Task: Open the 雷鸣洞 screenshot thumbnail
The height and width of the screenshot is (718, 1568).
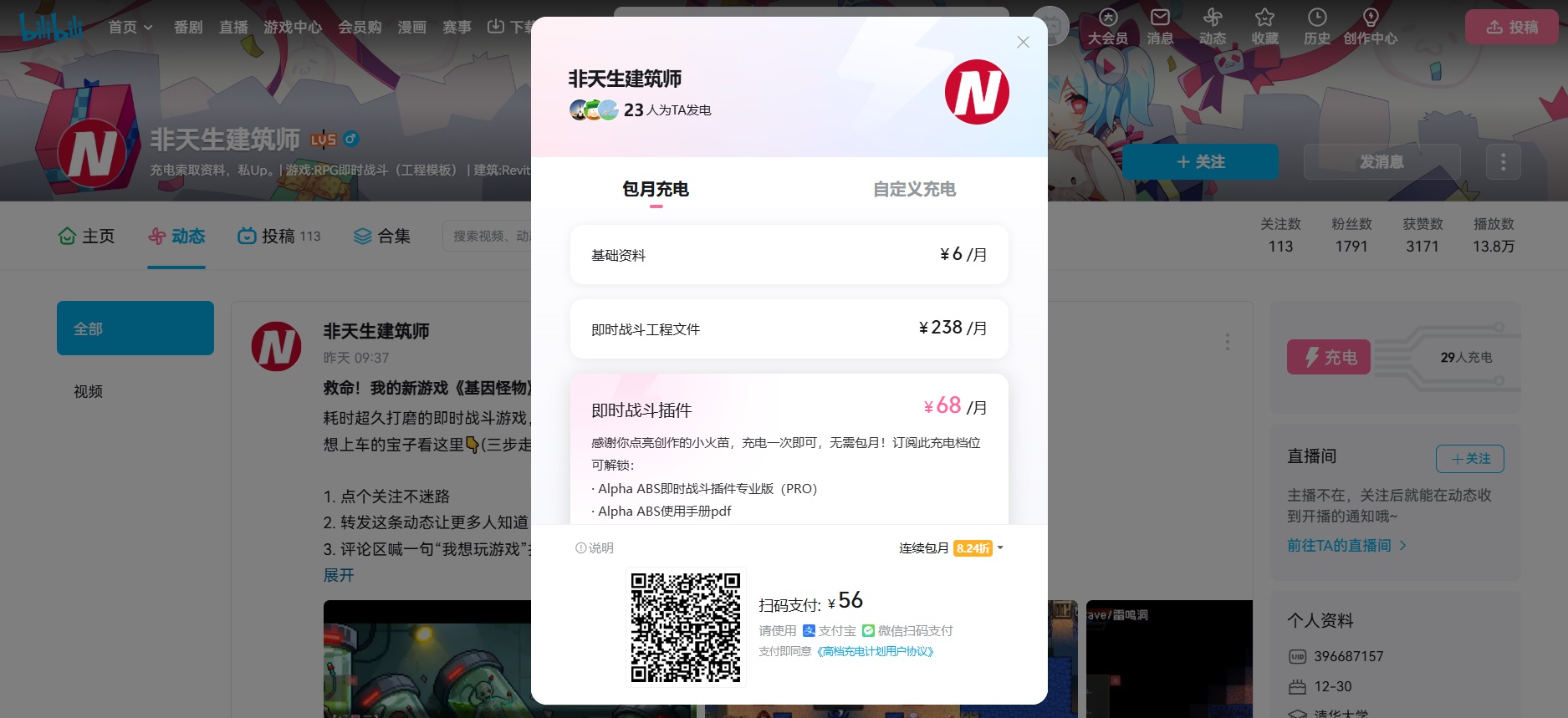Action: 1169,659
